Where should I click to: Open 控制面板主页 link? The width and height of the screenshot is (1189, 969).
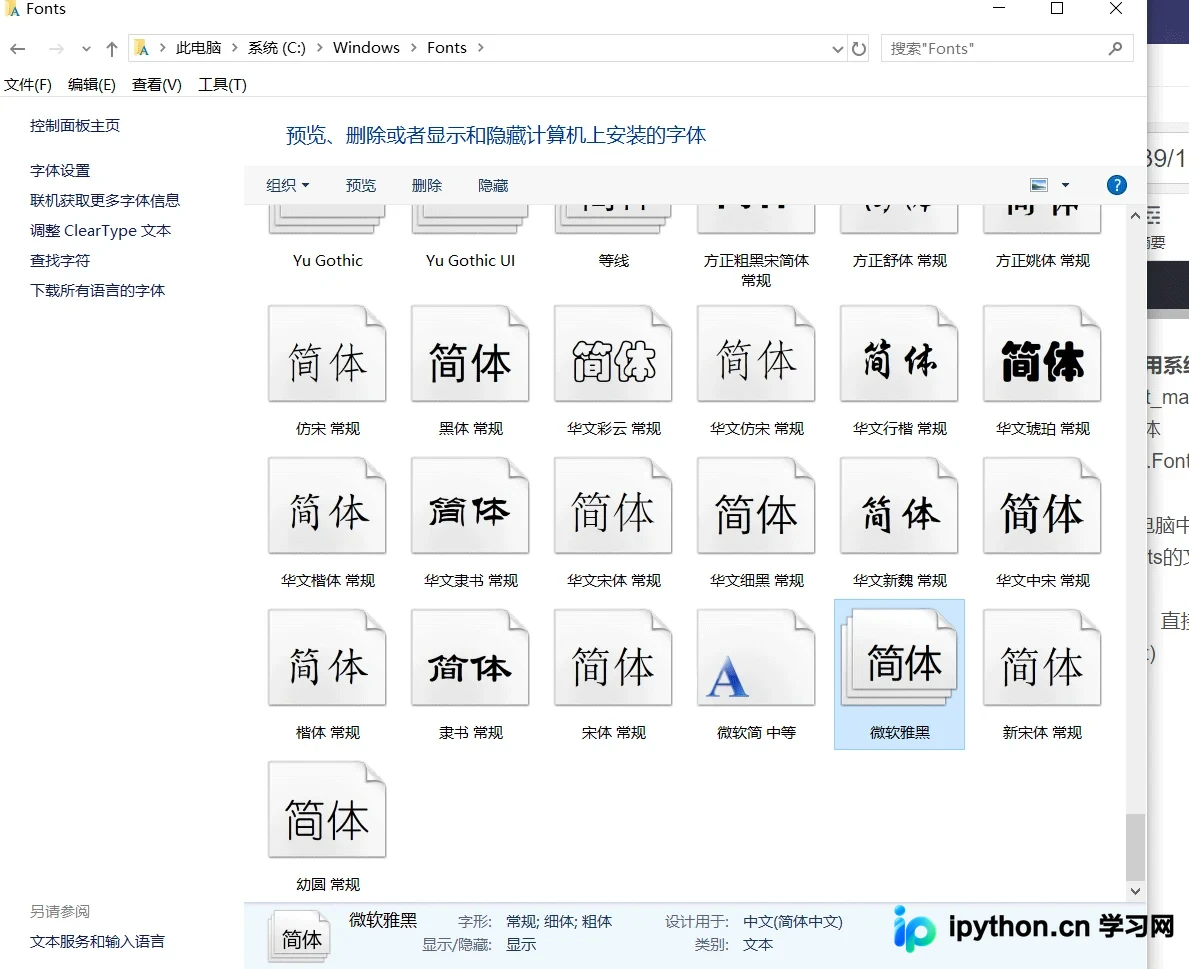point(75,126)
